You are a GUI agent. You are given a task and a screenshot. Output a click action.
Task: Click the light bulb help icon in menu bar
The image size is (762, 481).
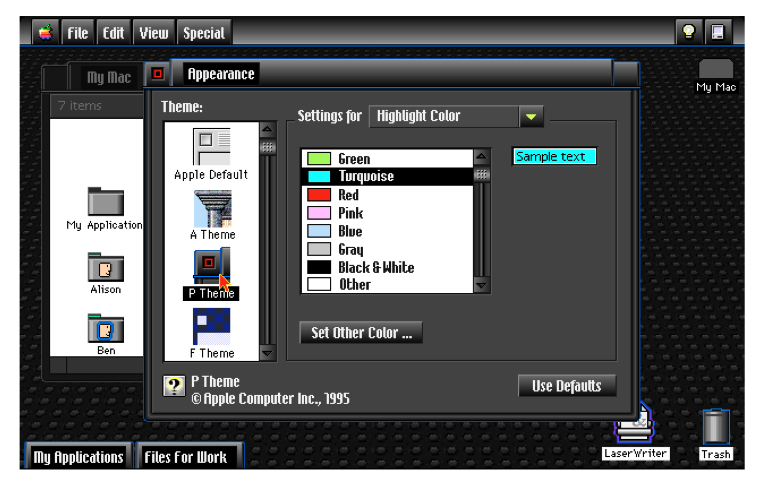(689, 33)
